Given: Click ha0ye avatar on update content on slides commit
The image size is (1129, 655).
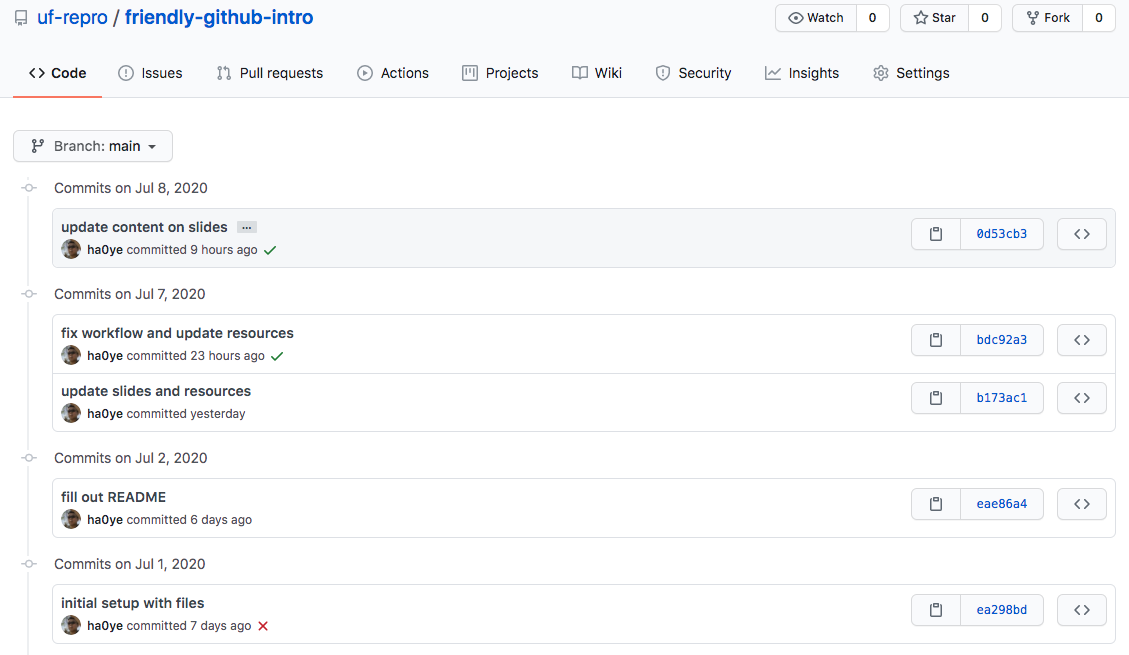Looking at the screenshot, I should click(71, 249).
